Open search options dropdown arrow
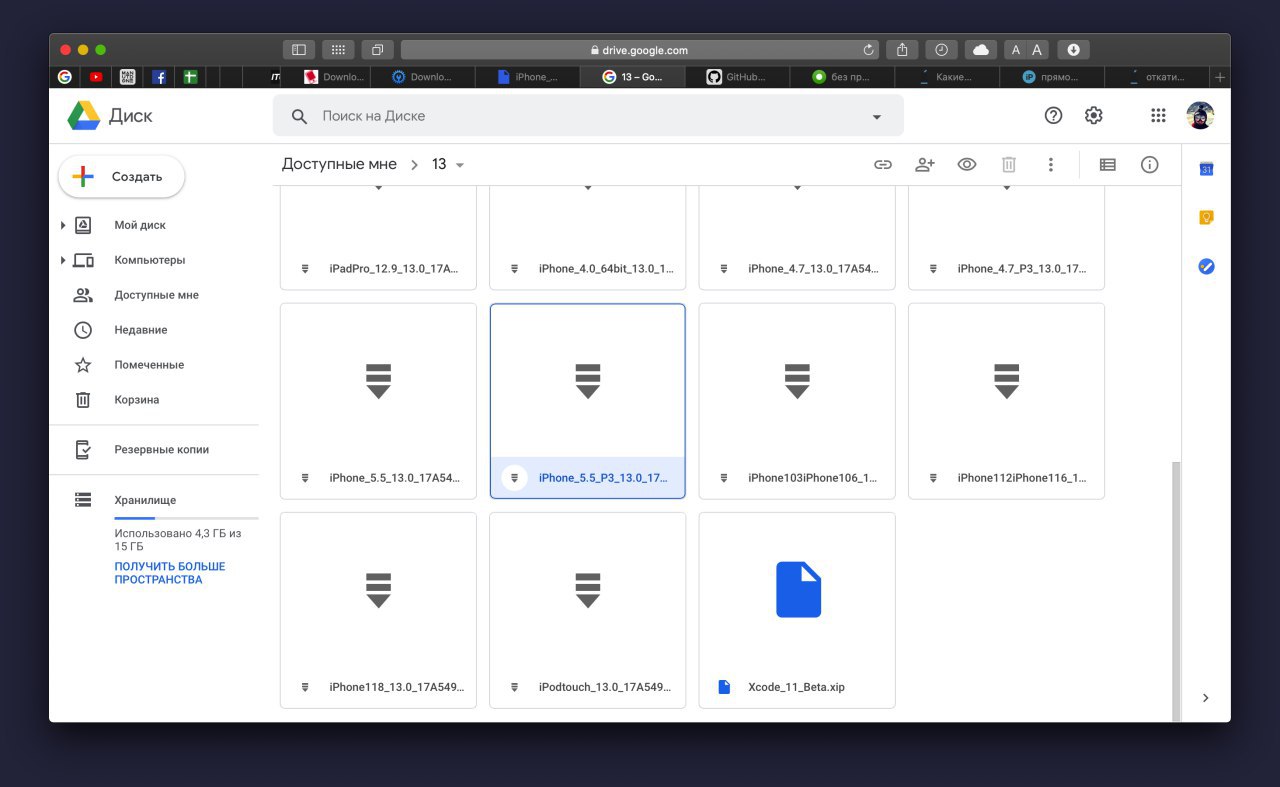This screenshot has height=787, width=1280. click(877, 117)
